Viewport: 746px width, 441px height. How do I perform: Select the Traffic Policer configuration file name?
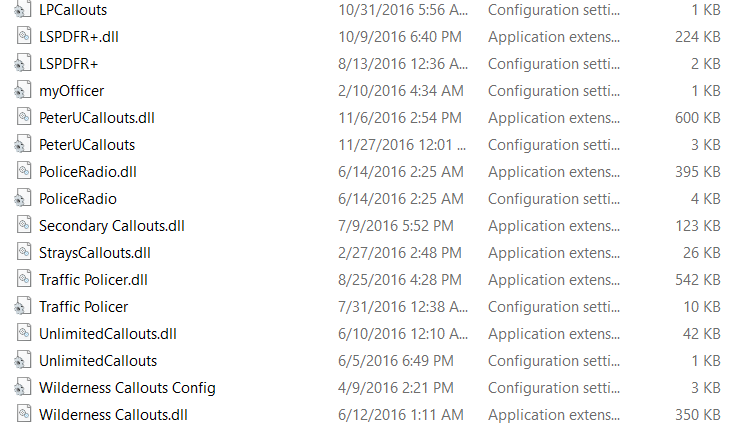click(x=84, y=306)
